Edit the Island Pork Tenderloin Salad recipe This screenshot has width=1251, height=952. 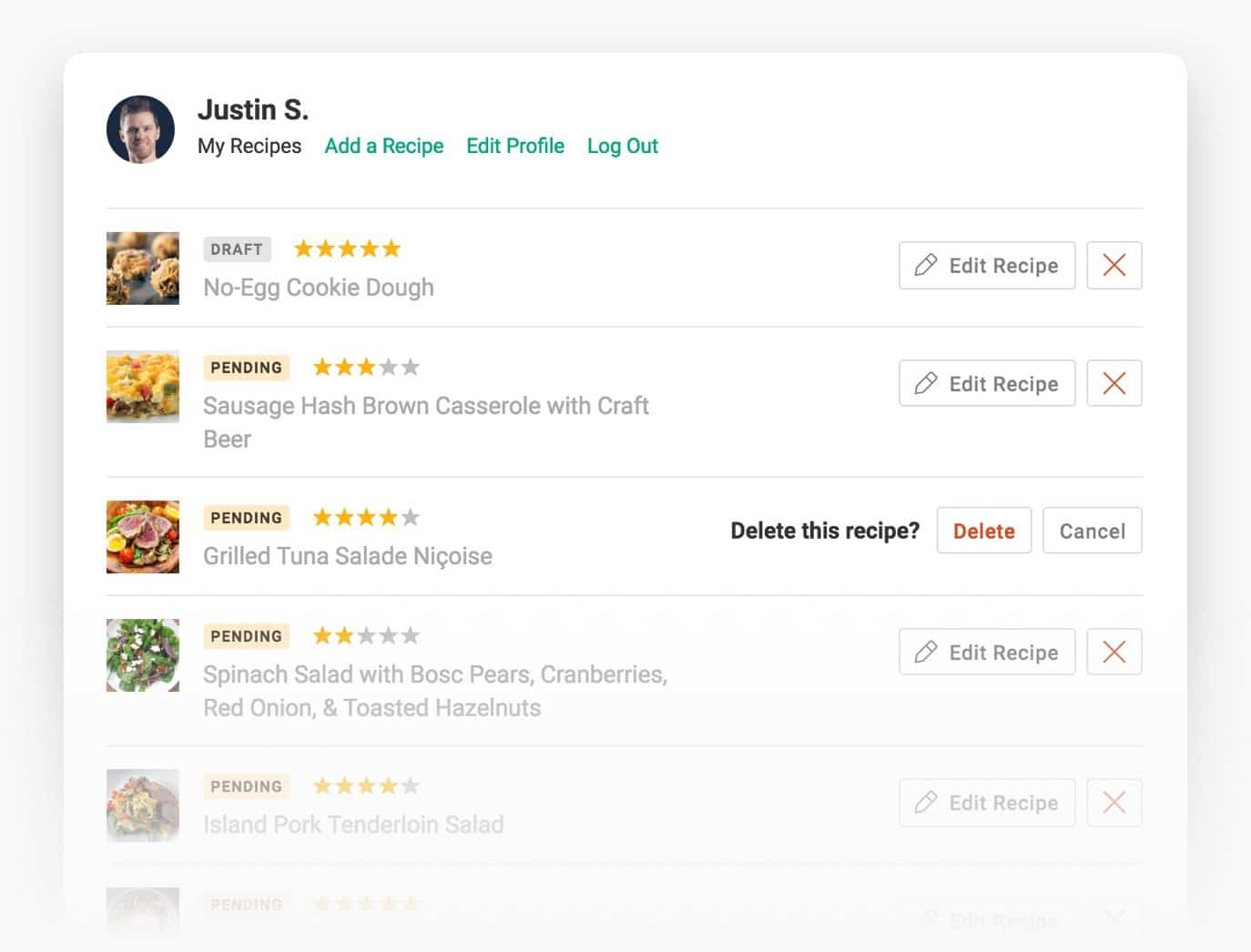[x=986, y=802]
